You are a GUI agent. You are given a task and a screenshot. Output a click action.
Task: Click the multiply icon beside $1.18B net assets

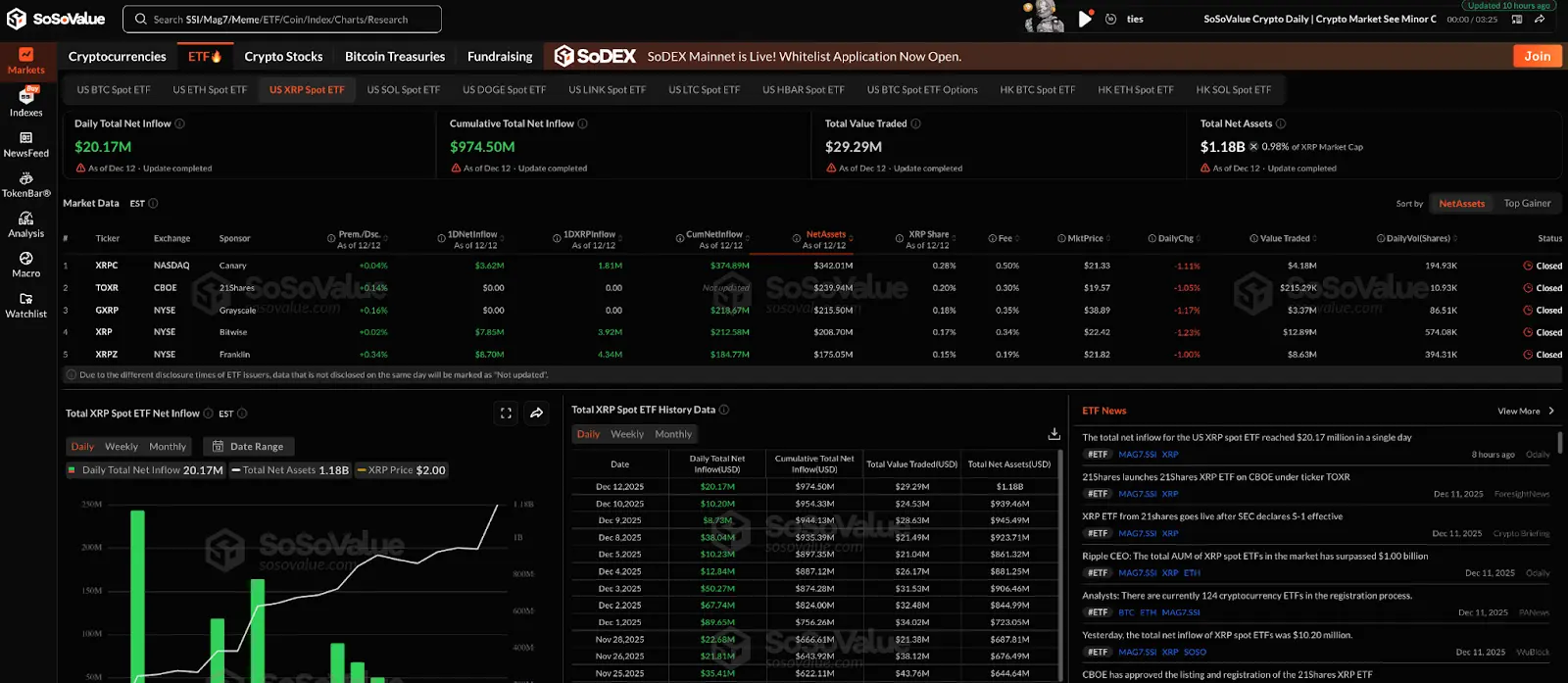point(1253,146)
